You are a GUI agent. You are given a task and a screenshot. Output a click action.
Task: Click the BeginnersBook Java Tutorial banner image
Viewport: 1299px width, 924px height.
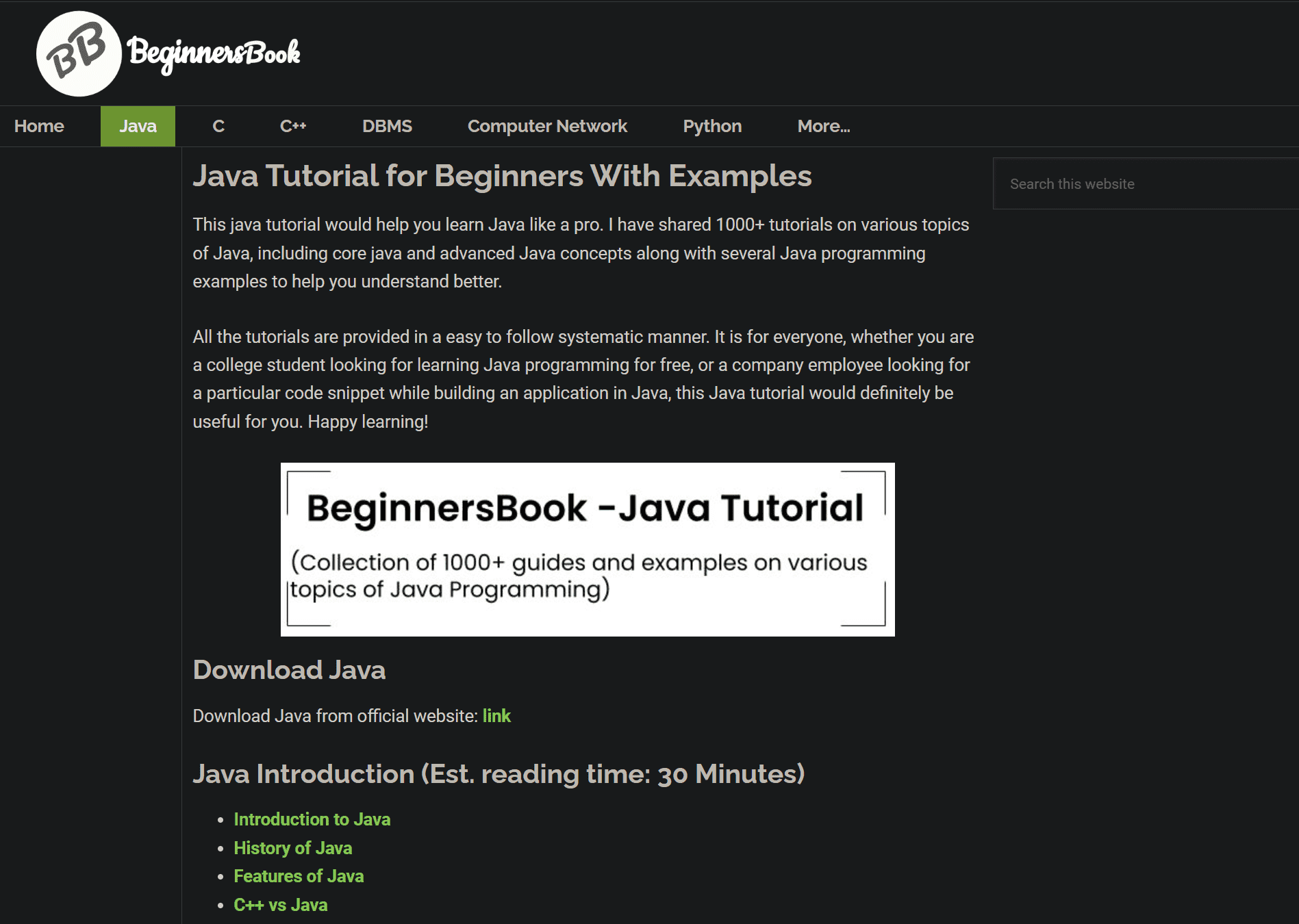[x=588, y=549]
